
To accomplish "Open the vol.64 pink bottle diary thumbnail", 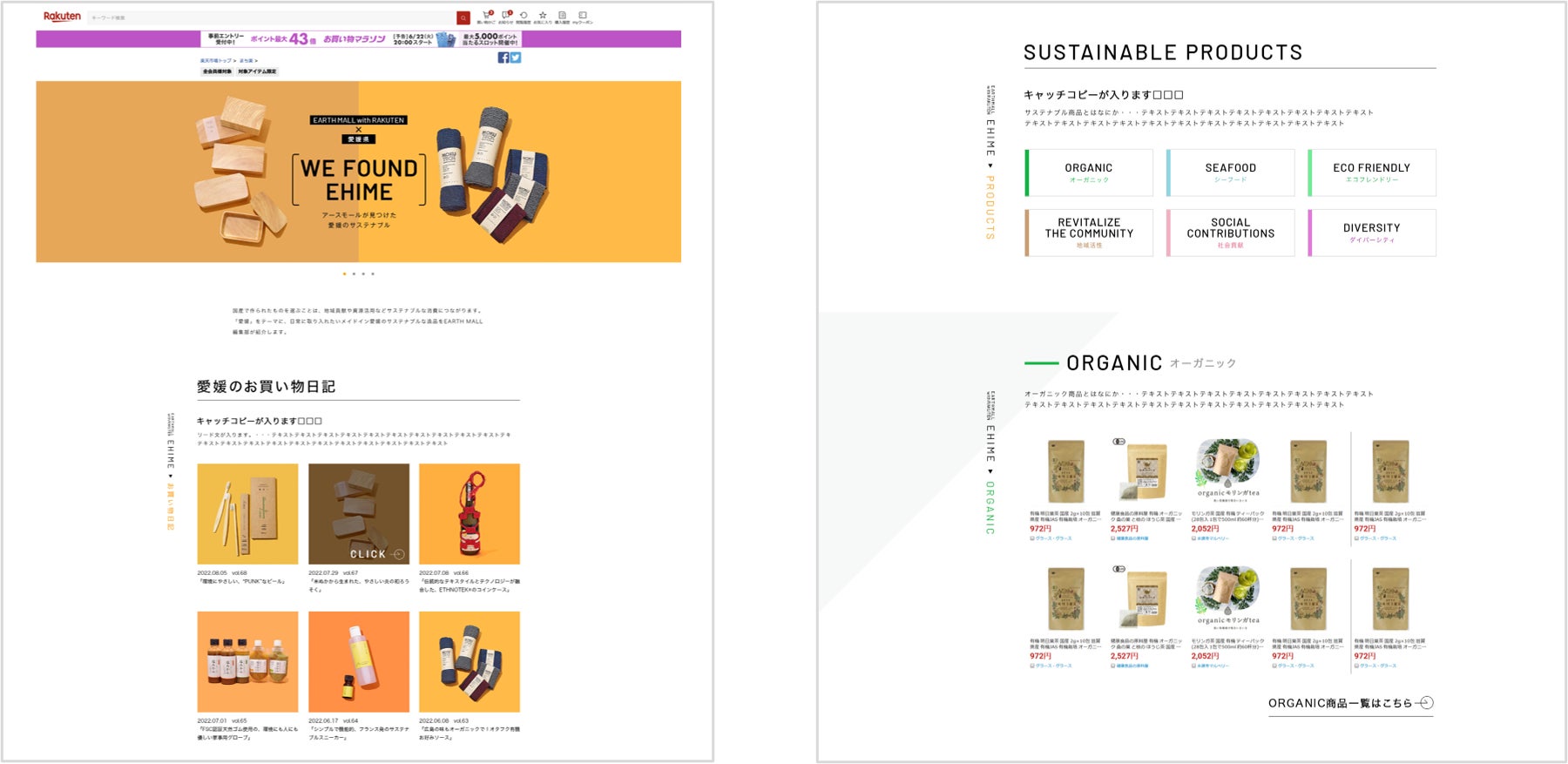I will click(x=359, y=662).
